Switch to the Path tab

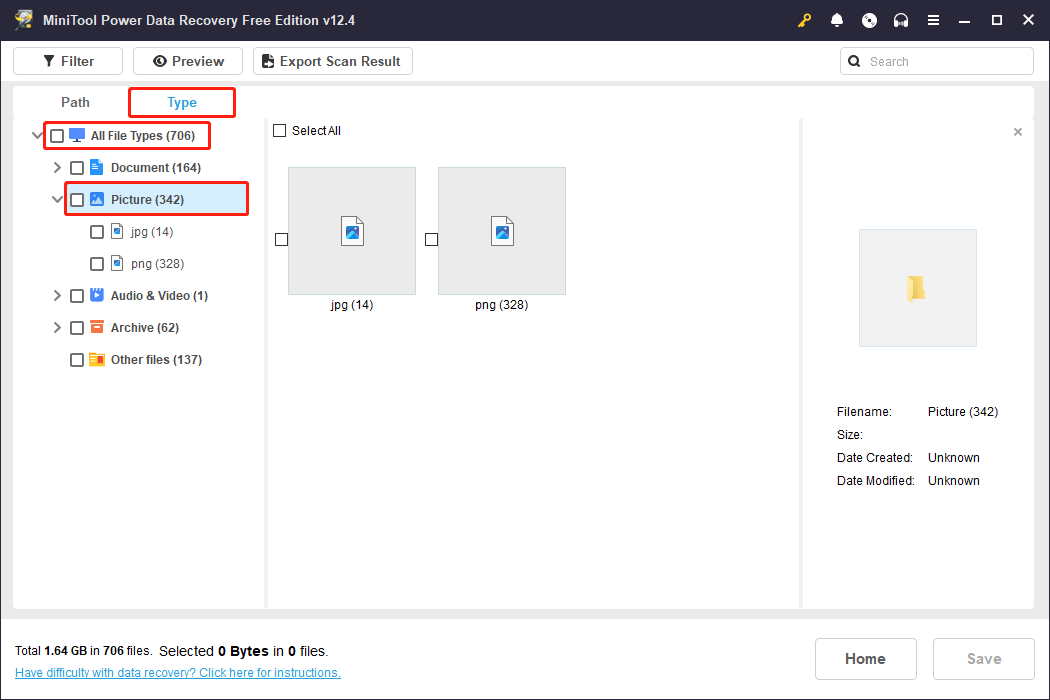tap(75, 102)
